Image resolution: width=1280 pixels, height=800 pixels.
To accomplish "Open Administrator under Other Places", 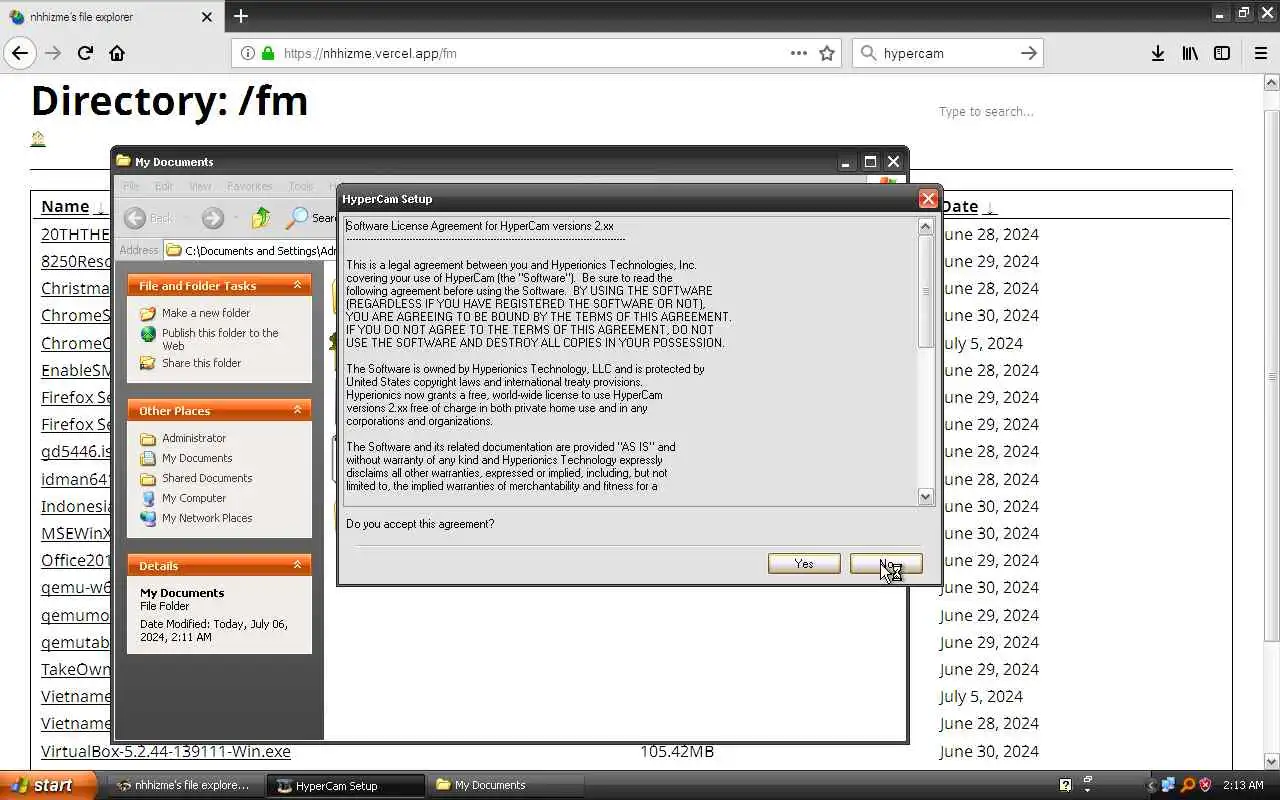I will click(194, 438).
